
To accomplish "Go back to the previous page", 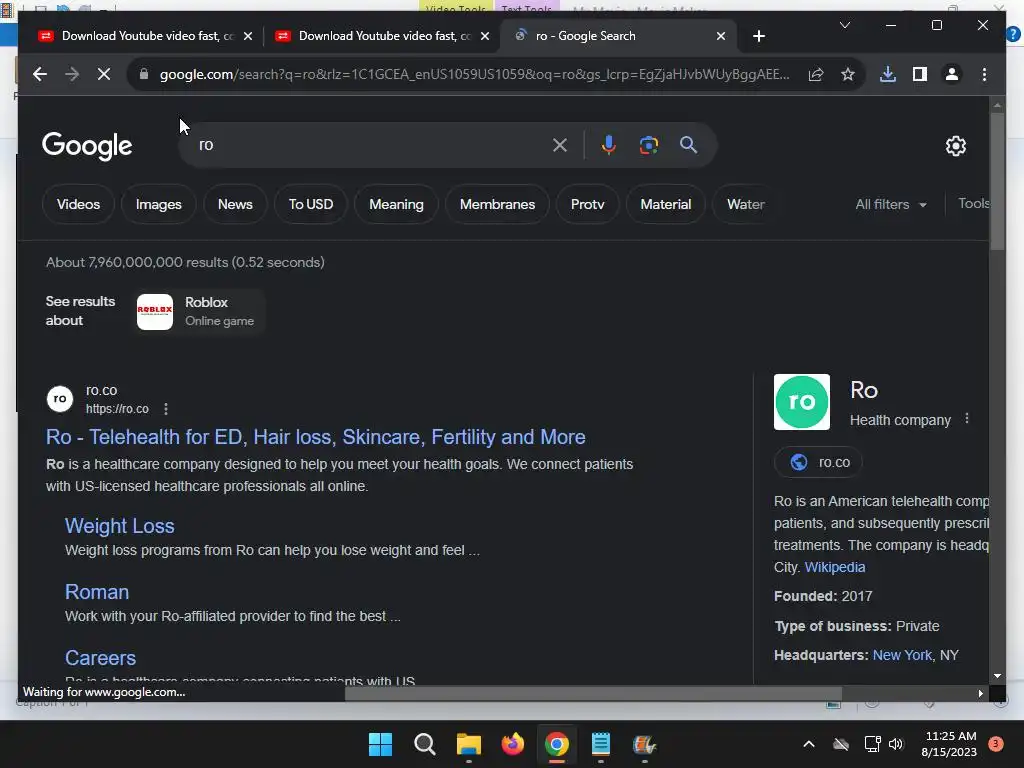I will click(40, 74).
